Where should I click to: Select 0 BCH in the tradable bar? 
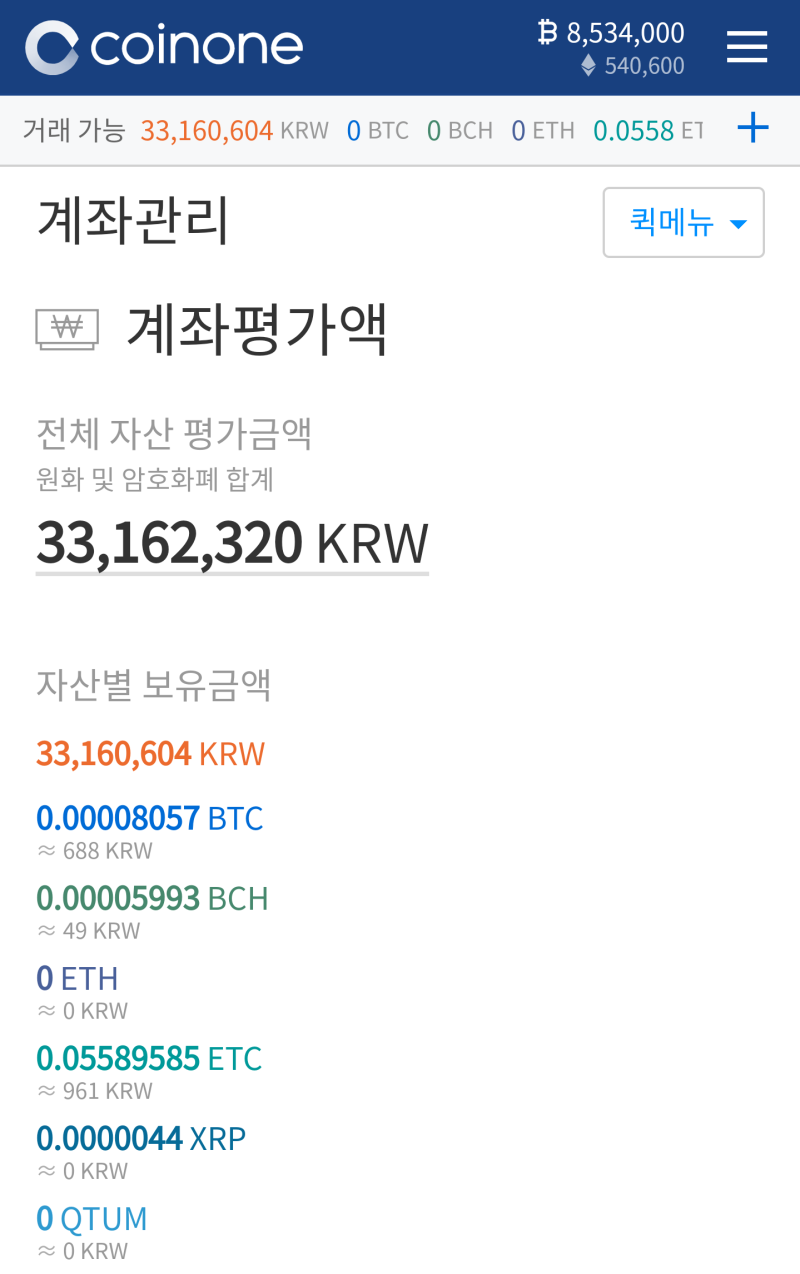click(x=460, y=130)
